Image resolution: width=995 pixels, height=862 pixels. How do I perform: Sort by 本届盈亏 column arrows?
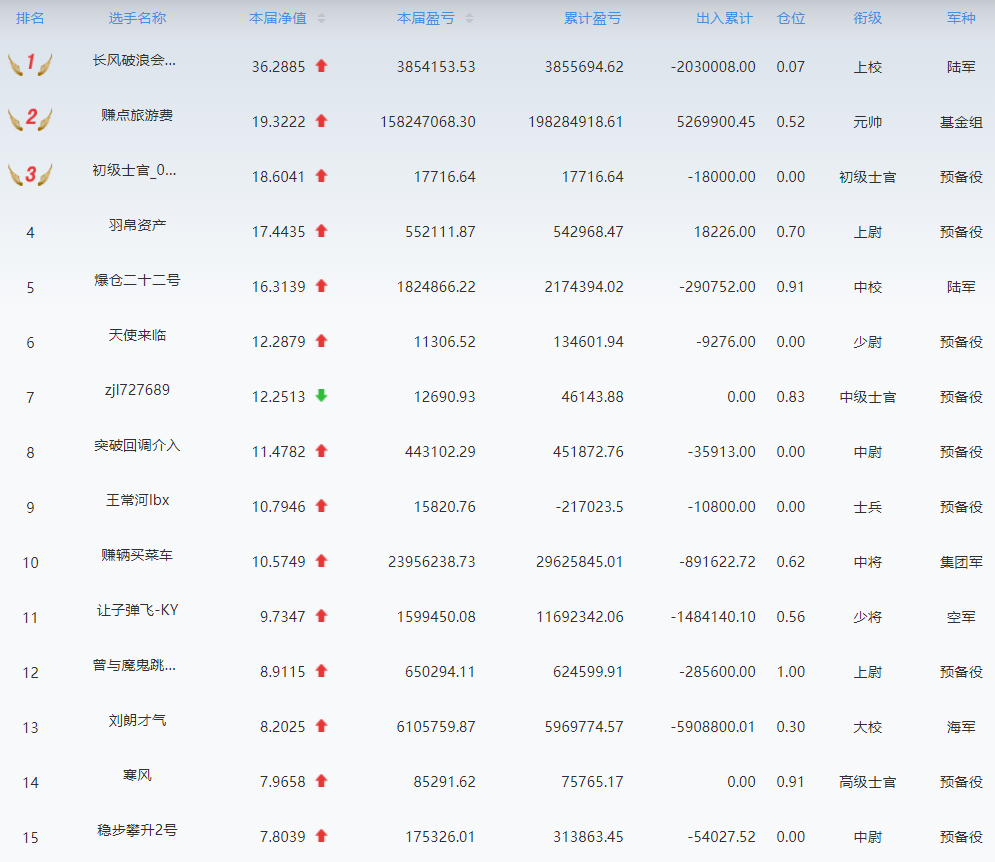point(469,18)
